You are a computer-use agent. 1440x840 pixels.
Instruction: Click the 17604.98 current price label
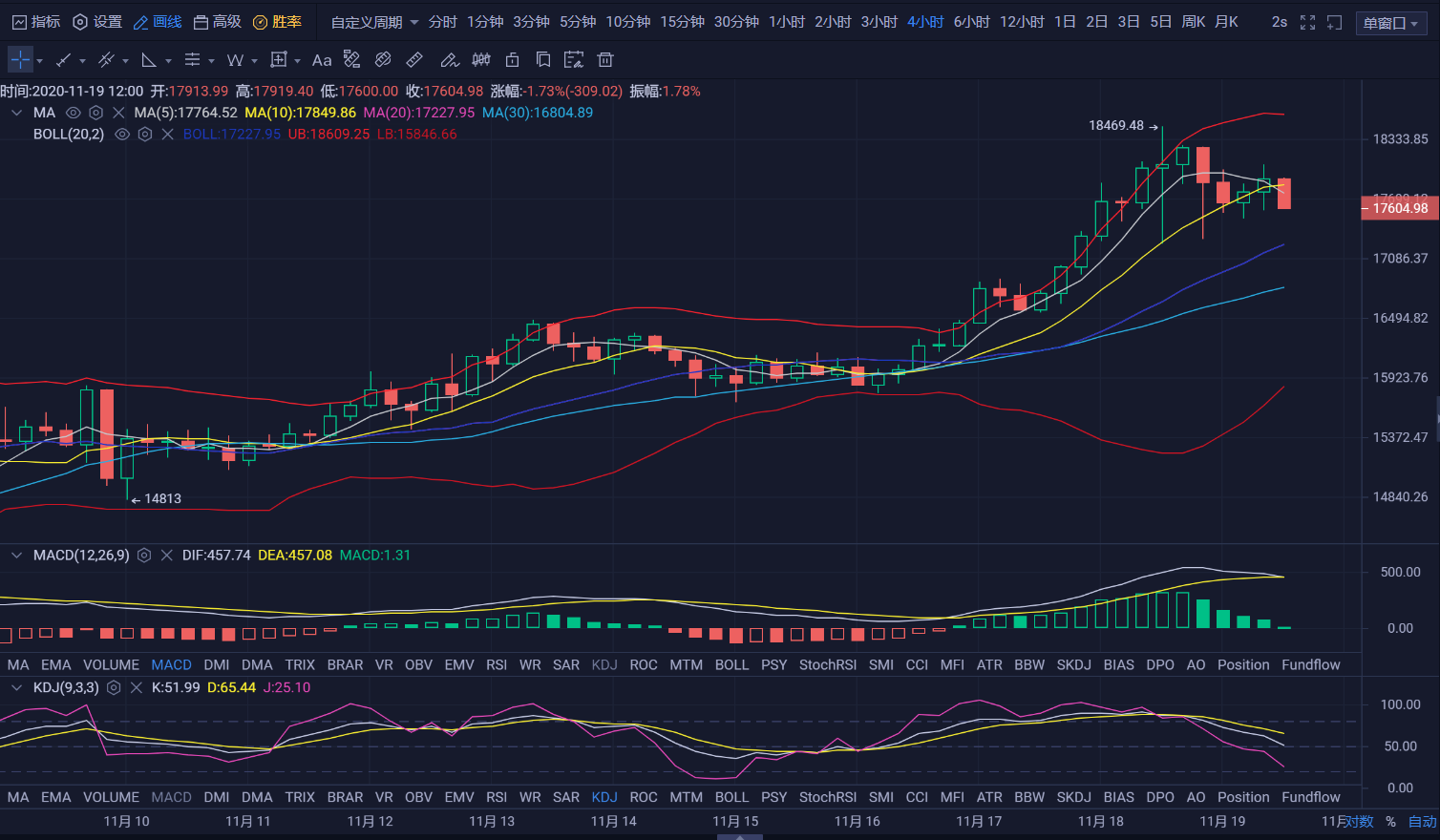click(1399, 208)
